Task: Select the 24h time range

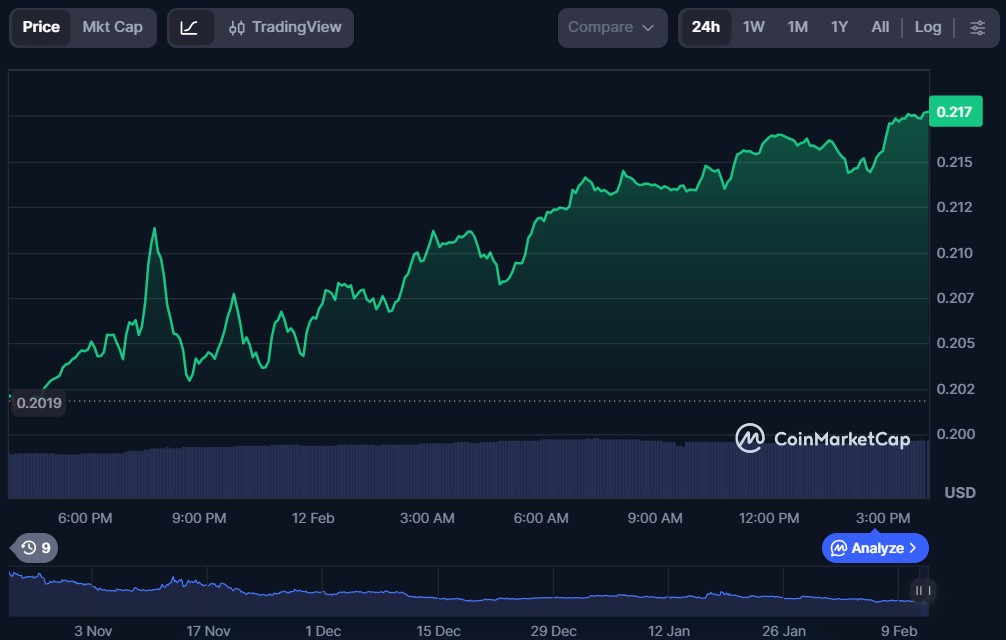Action: (705, 27)
